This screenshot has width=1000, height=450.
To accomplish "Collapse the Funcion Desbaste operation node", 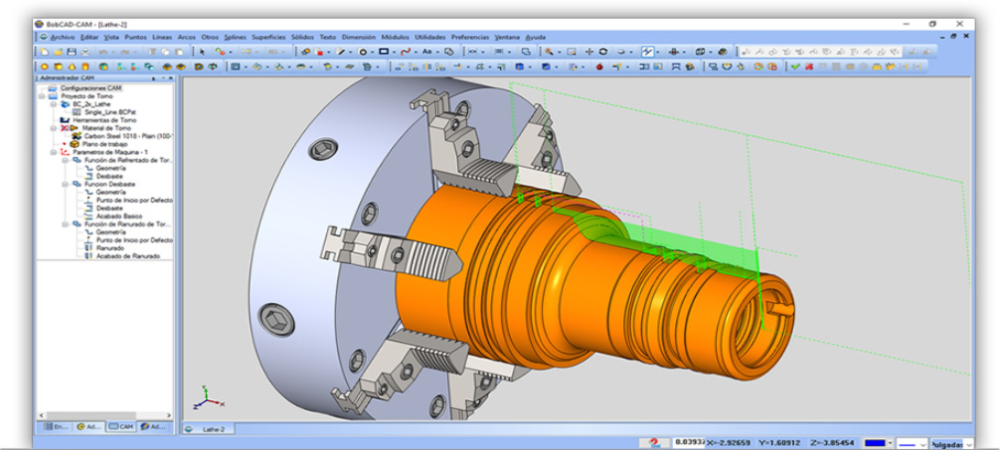I will [64, 184].
